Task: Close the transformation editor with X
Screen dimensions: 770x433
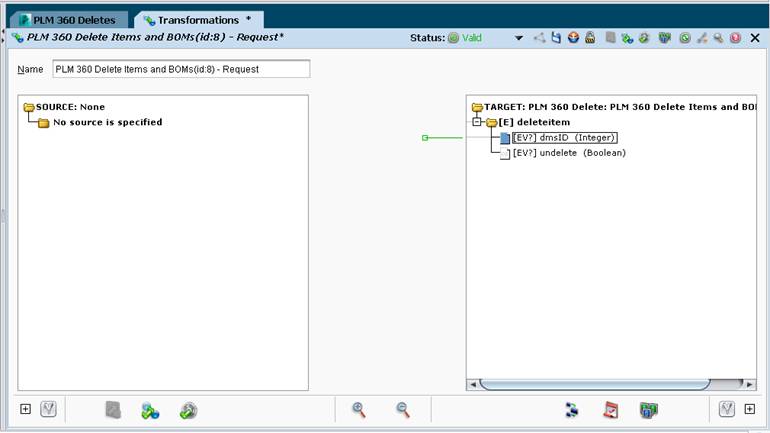Action: 755,38
